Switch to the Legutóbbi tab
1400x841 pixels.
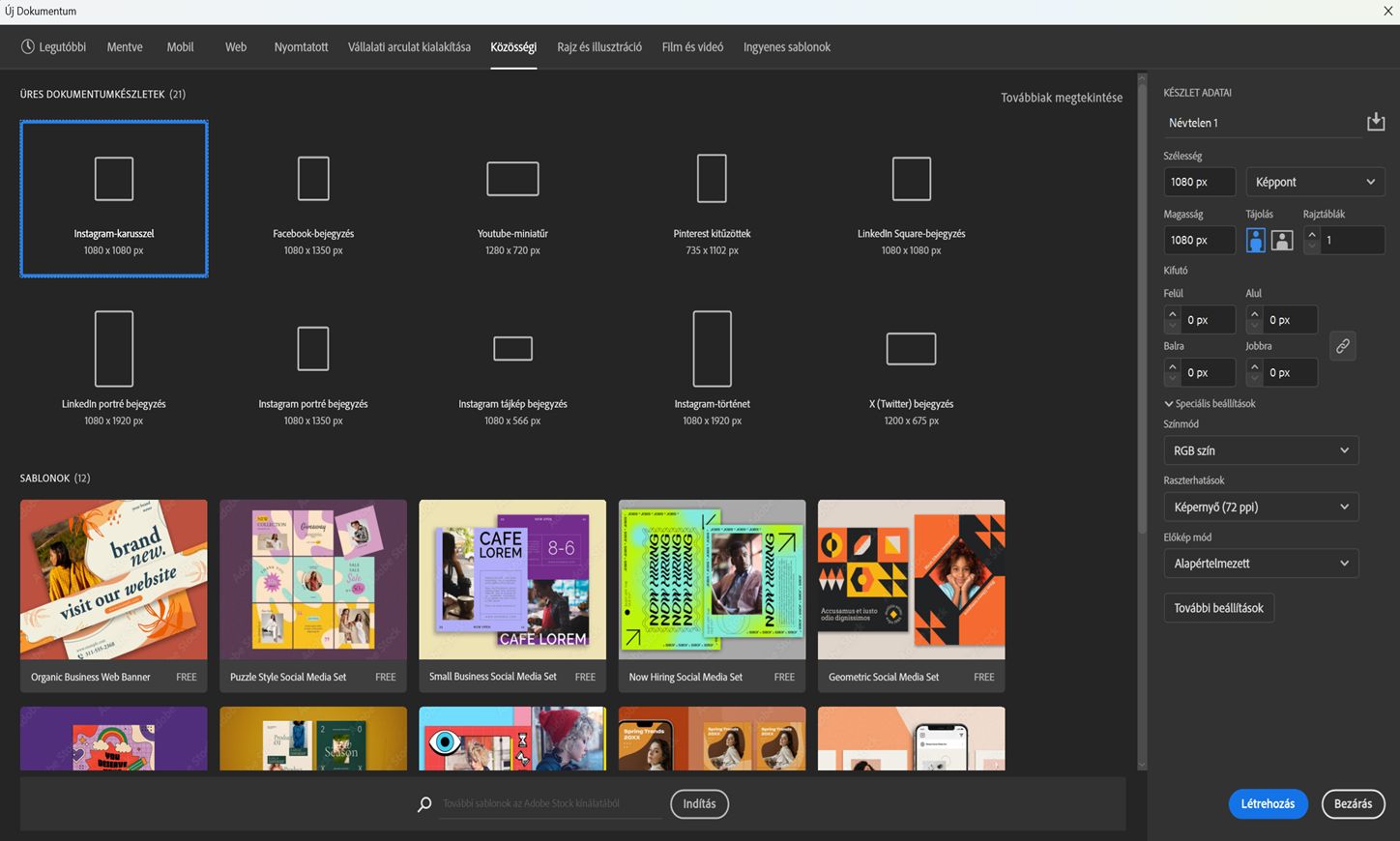click(54, 47)
